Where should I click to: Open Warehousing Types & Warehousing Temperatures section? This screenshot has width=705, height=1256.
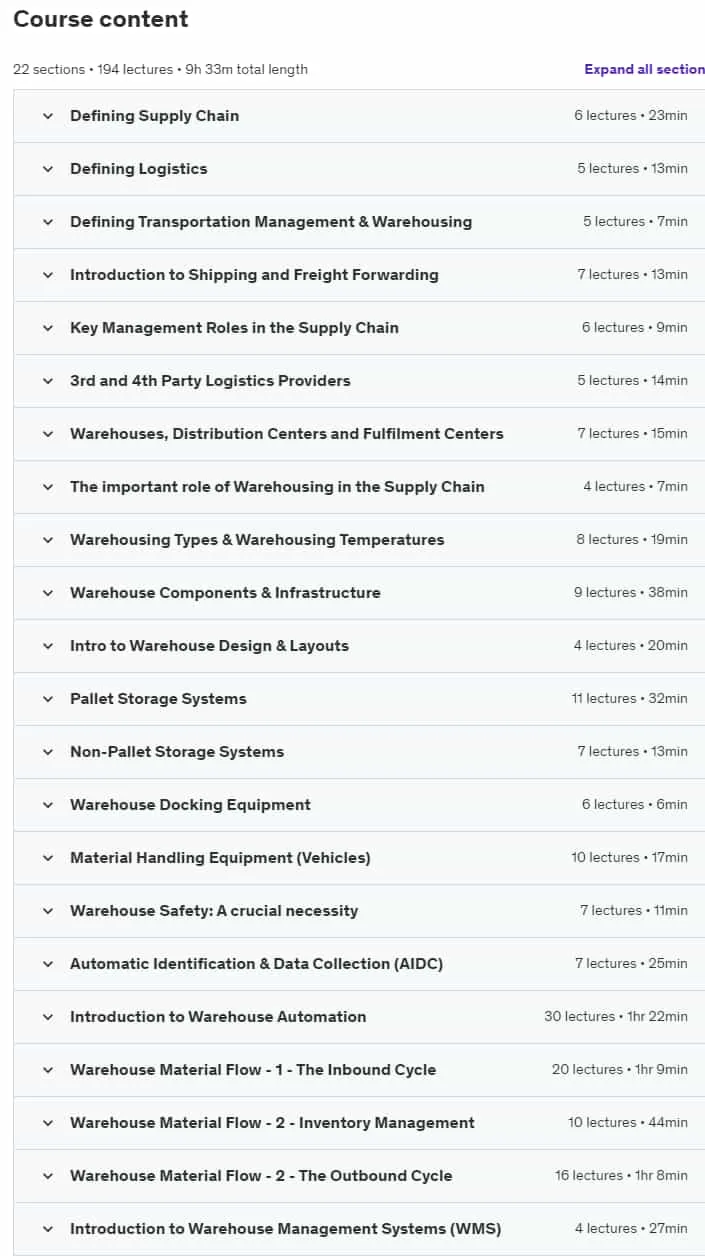359,540
